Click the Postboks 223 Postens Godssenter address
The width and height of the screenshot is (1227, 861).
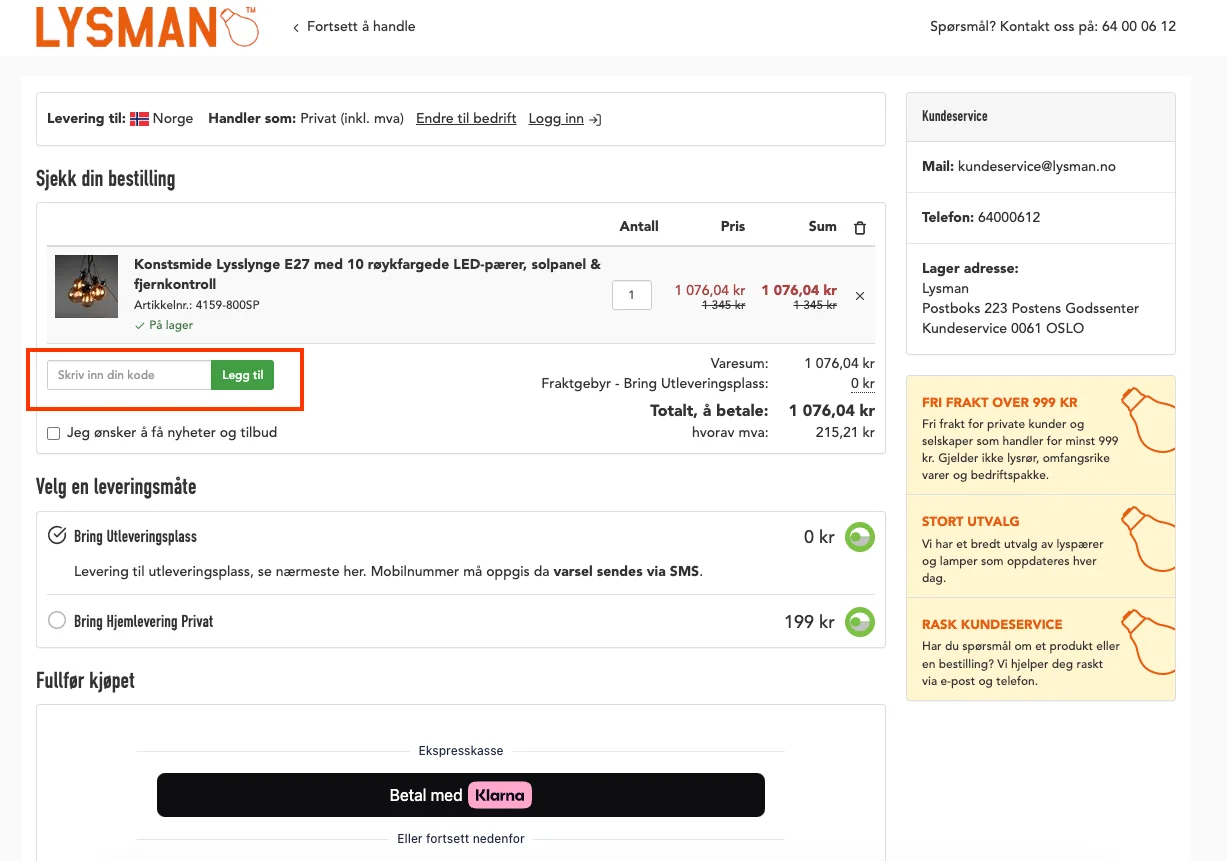click(1030, 308)
